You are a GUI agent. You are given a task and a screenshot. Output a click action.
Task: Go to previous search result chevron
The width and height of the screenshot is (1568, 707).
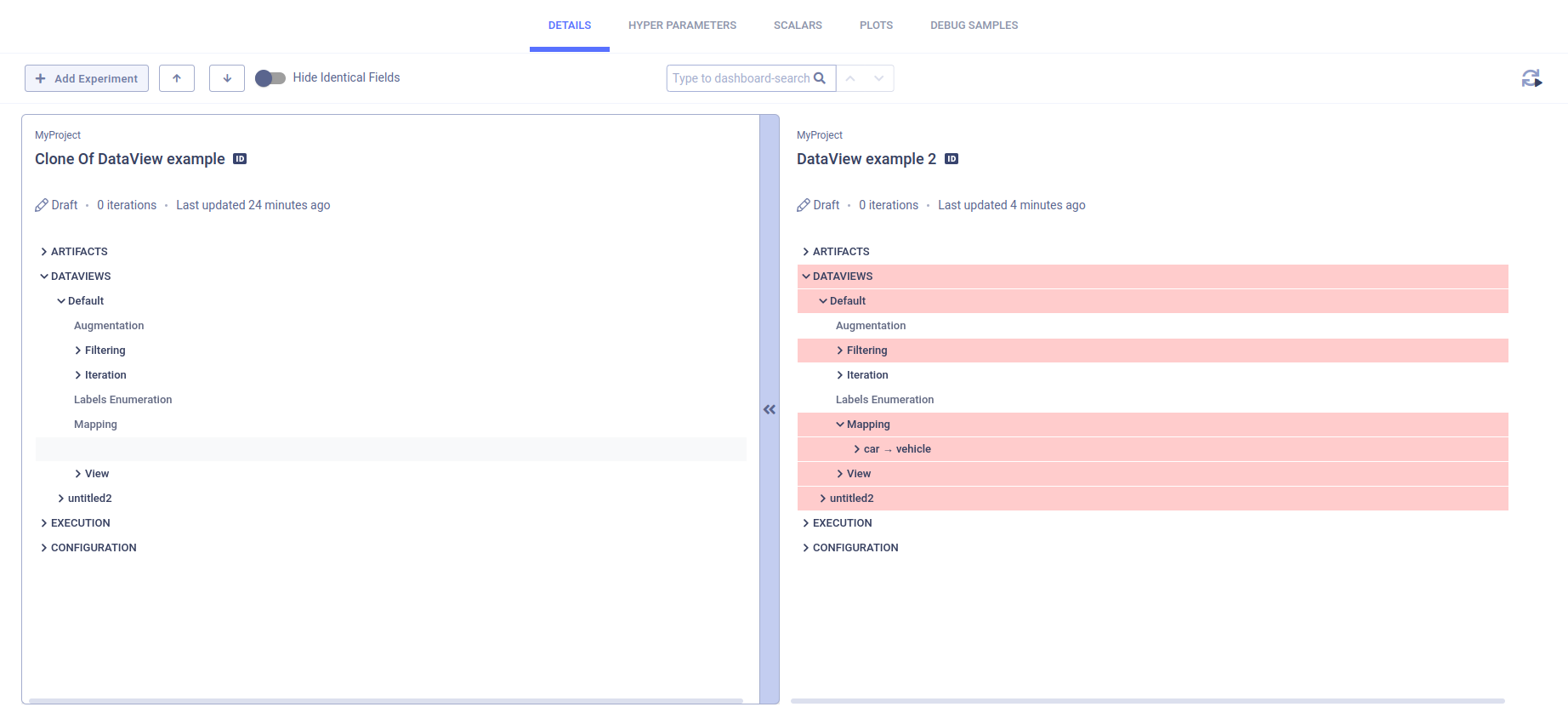point(850,78)
